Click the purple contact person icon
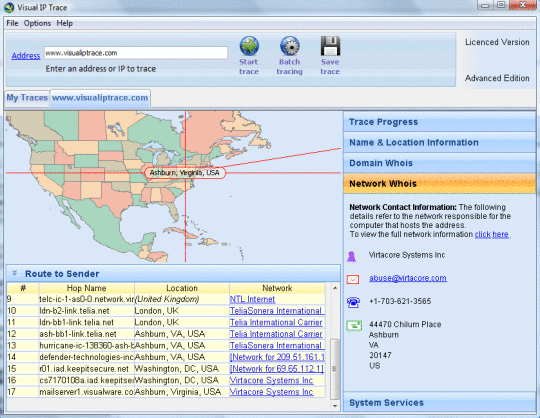This screenshot has height=418, width=540. [x=352, y=256]
